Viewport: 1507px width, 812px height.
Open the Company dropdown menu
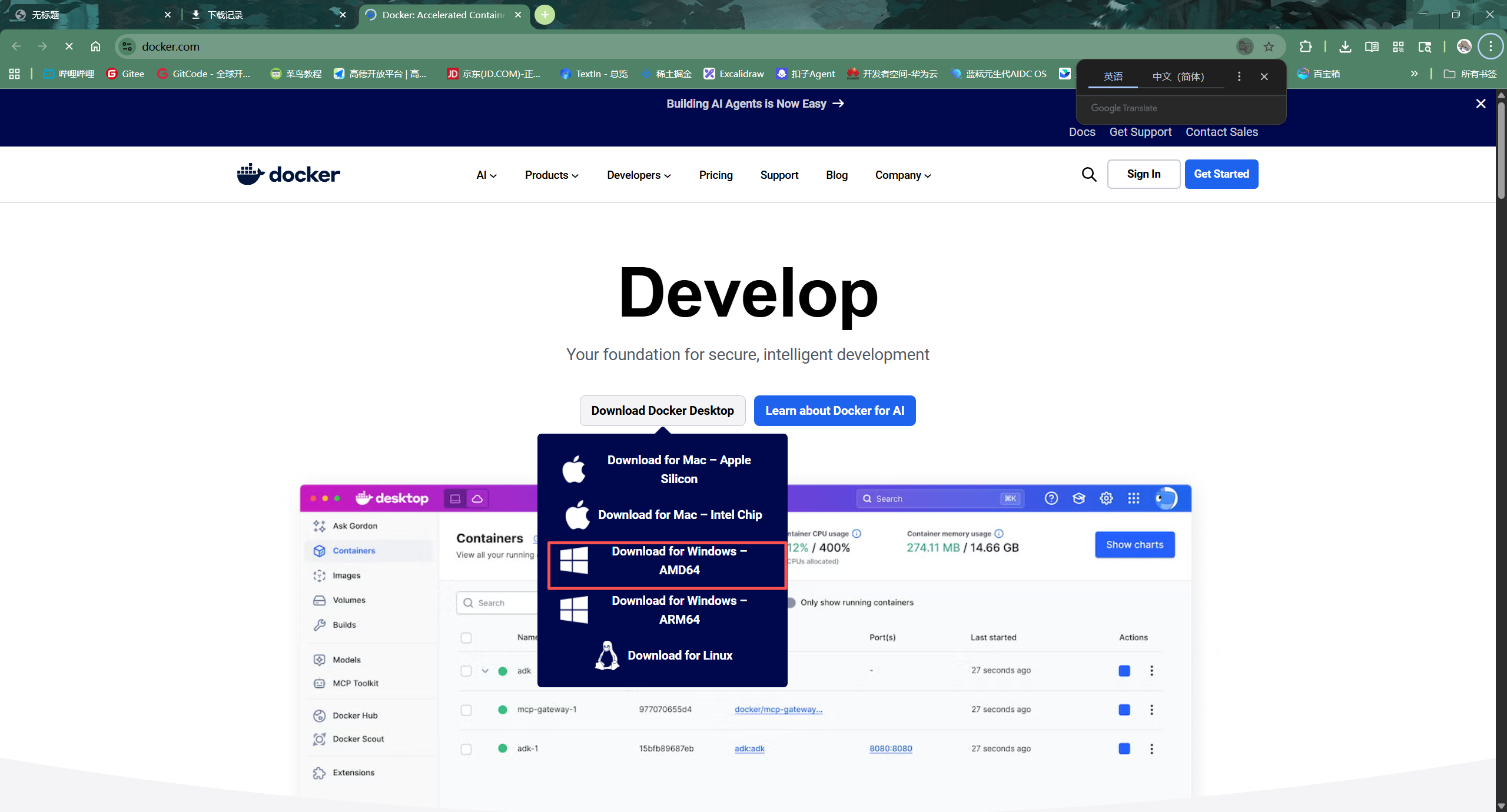coord(903,175)
